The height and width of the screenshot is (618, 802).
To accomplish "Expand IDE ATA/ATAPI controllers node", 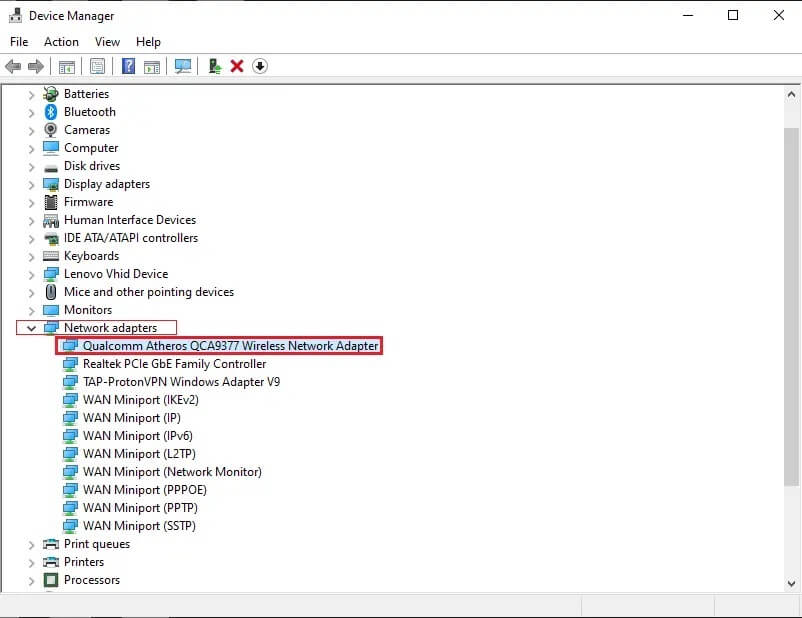I will coord(31,239).
